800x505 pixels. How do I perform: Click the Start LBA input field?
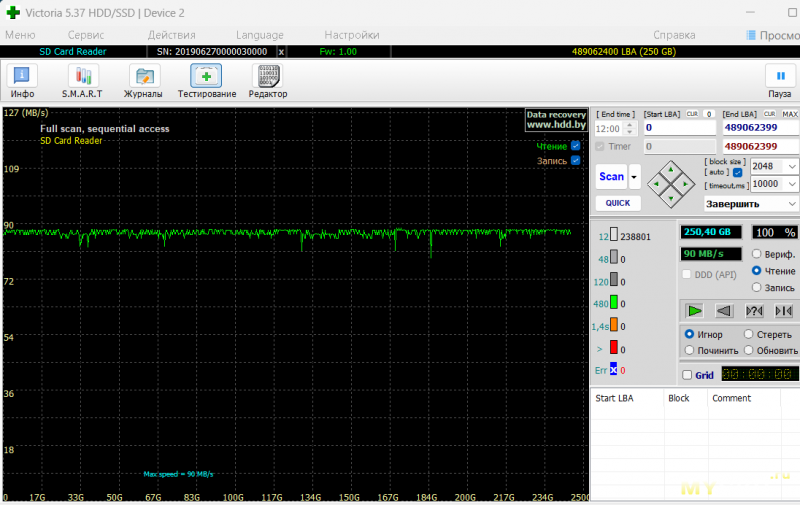tap(680, 128)
